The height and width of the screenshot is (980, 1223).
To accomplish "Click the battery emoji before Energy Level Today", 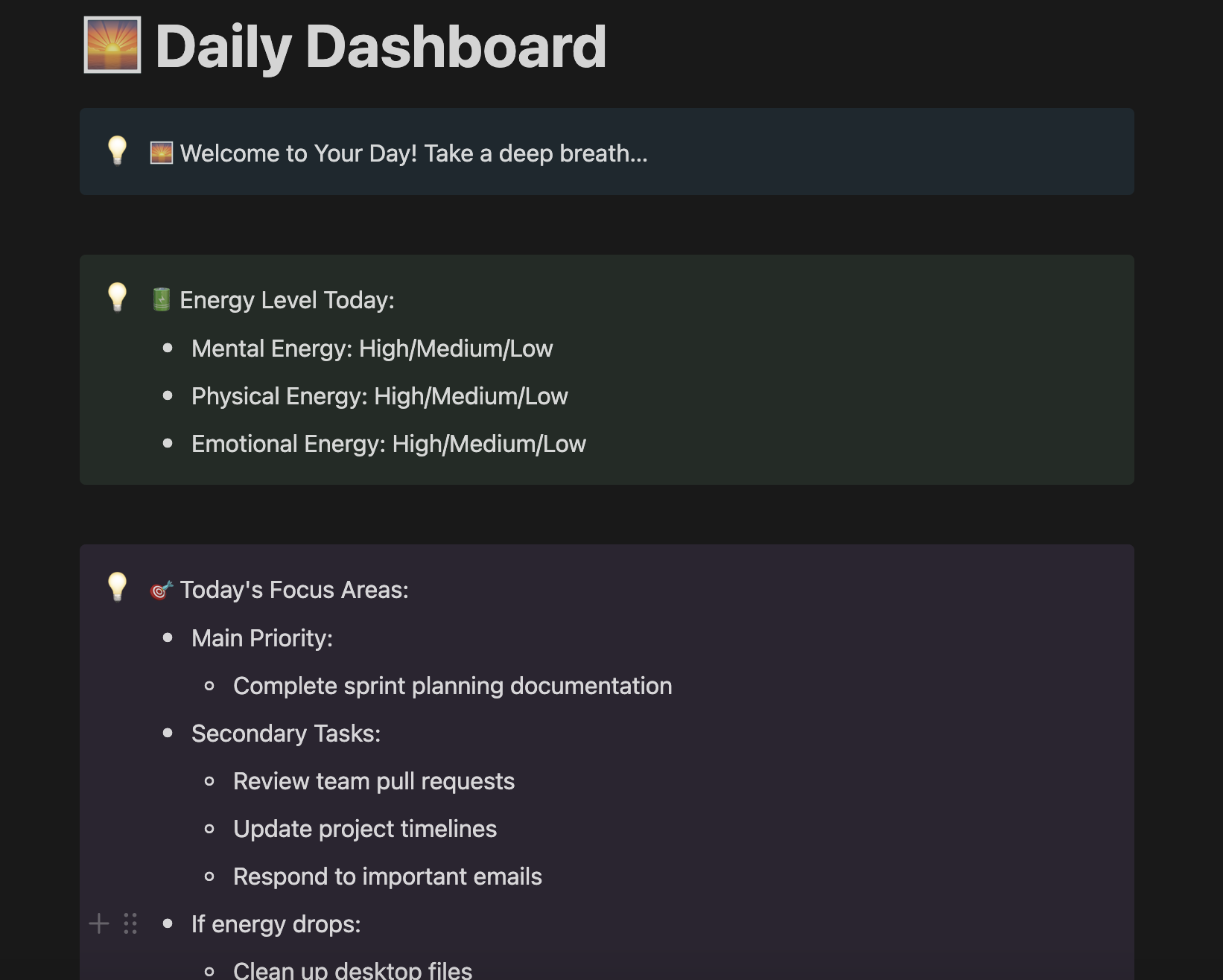I will (x=162, y=300).
